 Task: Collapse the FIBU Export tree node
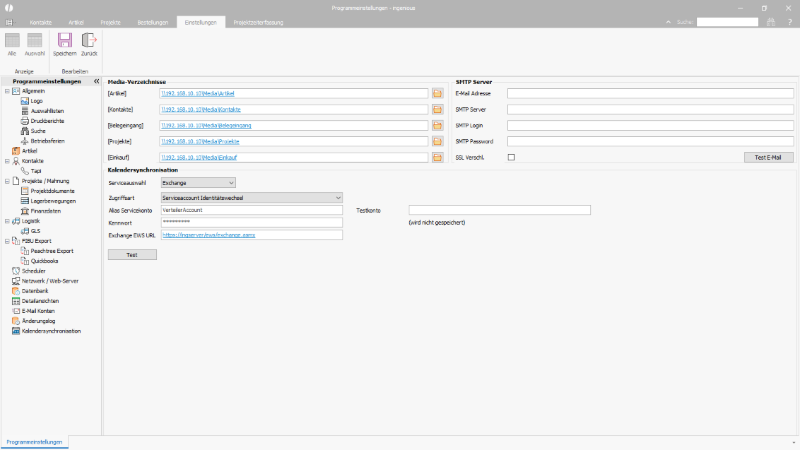pyautogui.click(x=7, y=241)
